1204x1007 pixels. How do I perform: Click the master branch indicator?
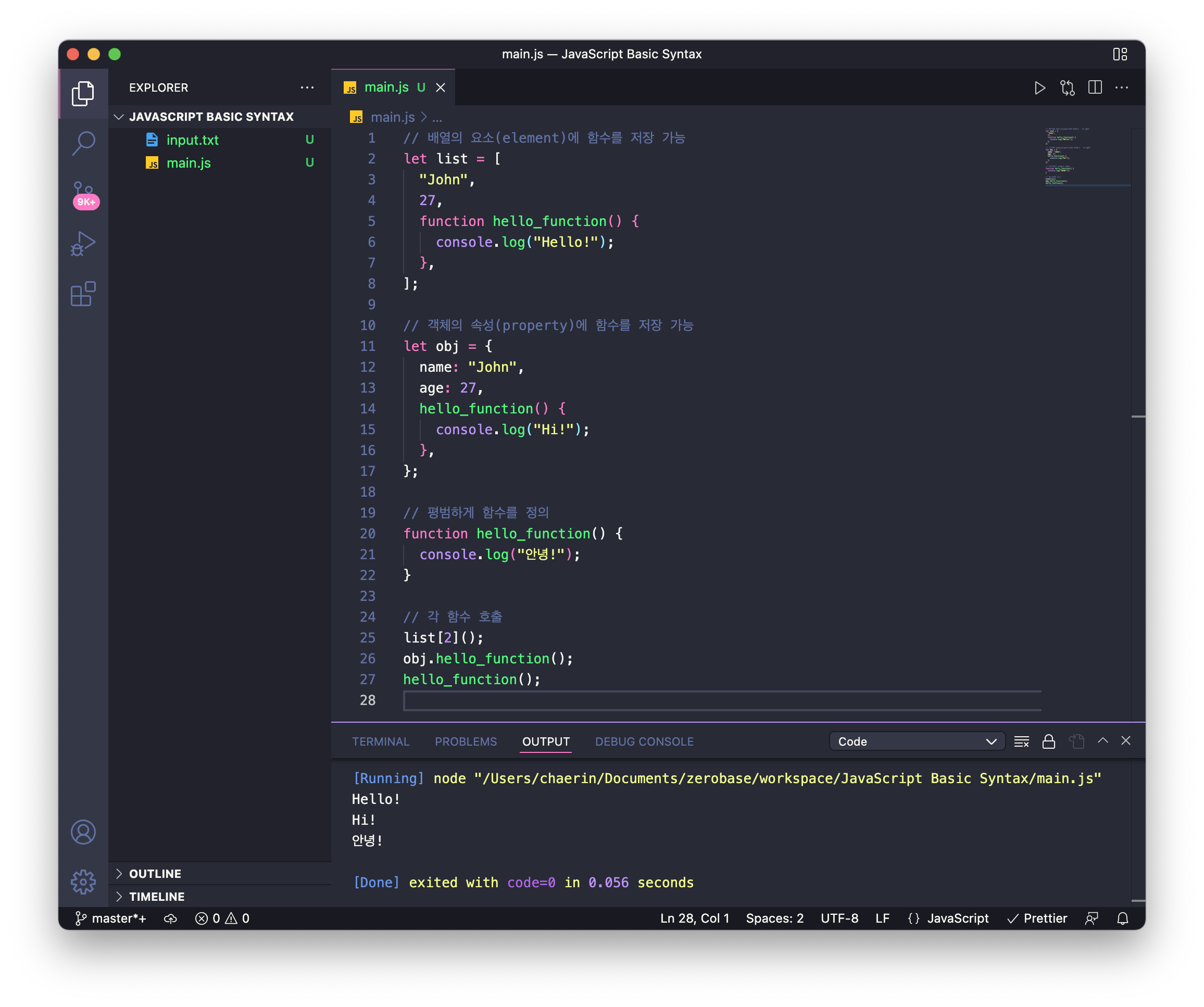(x=111, y=918)
